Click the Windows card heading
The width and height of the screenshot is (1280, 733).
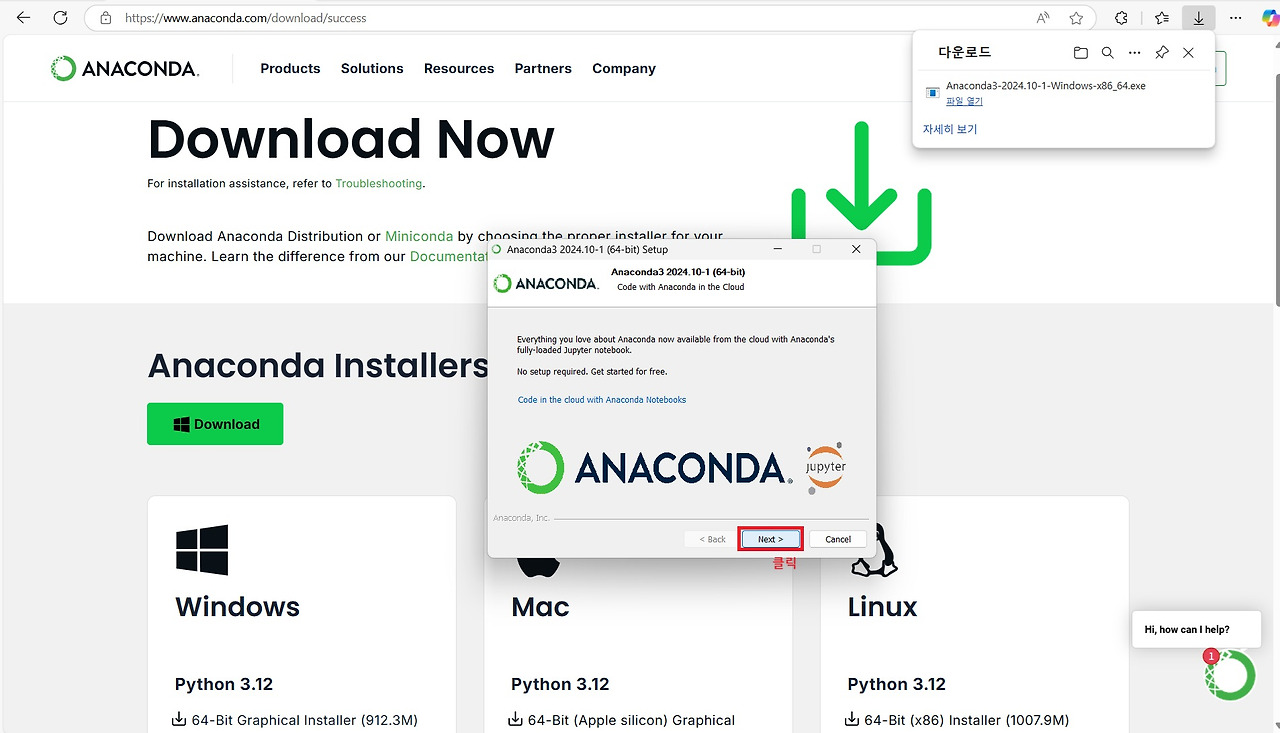(238, 607)
